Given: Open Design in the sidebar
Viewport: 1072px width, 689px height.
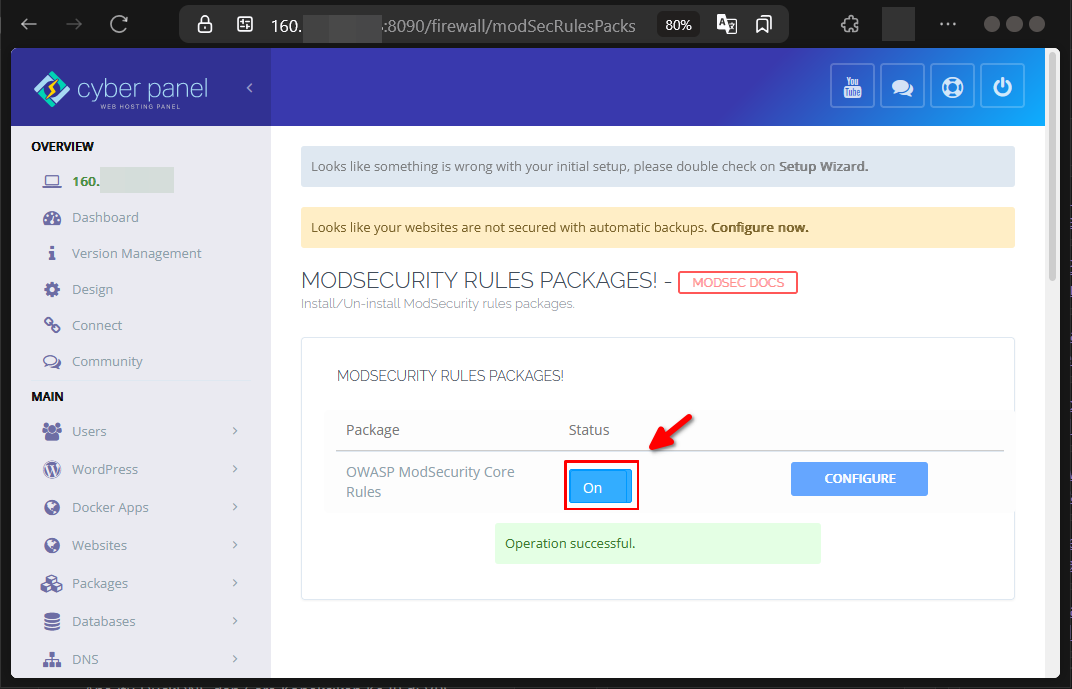Looking at the screenshot, I should point(92,290).
